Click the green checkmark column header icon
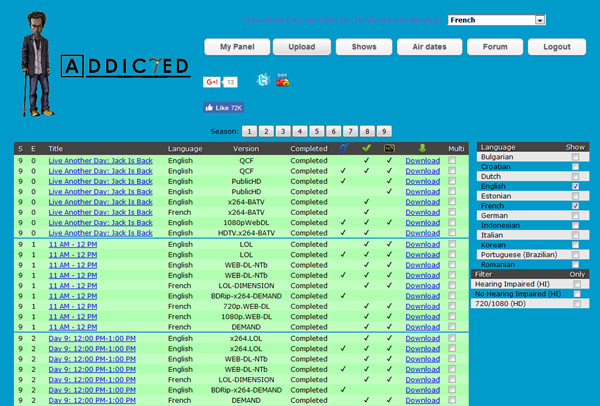Image resolution: width=600 pixels, height=406 pixels. pyautogui.click(x=367, y=148)
